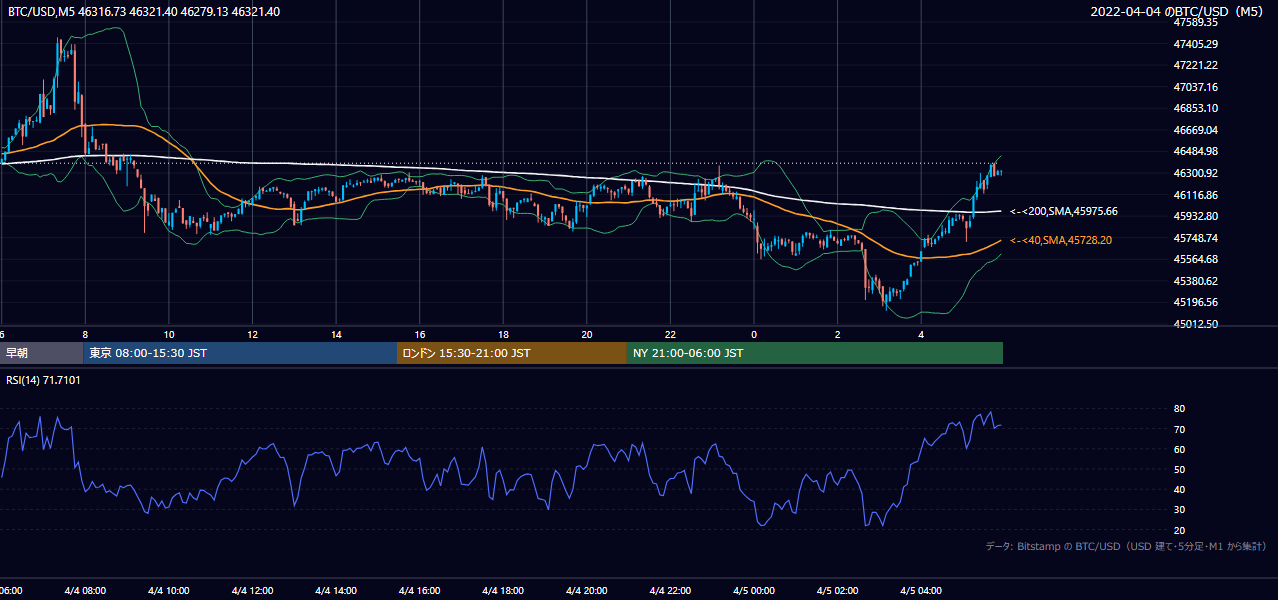
Task: Click bottom date label 4/4 12:00
Action: (253, 591)
